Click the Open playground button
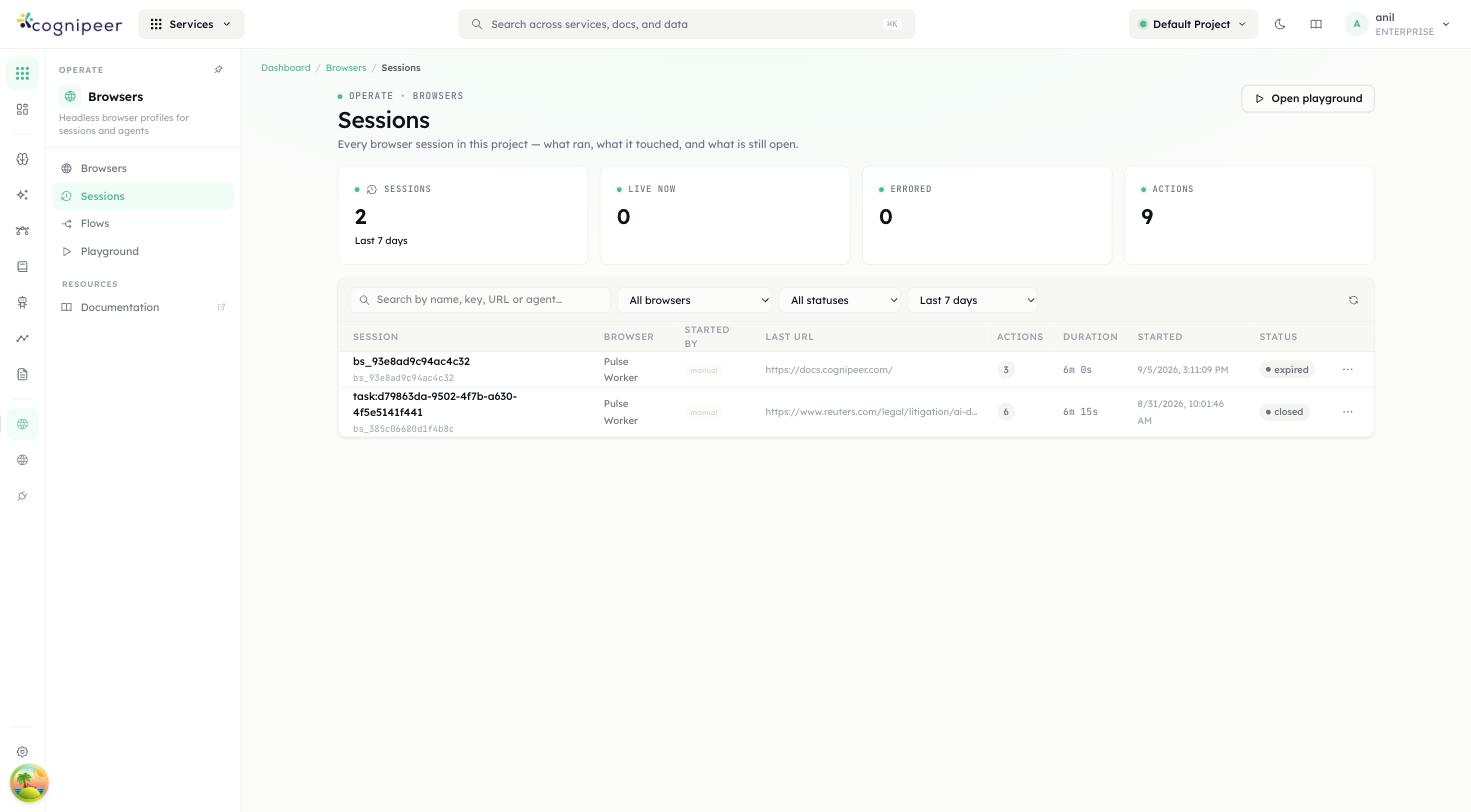The width and height of the screenshot is (1471, 812). coord(1308,98)
